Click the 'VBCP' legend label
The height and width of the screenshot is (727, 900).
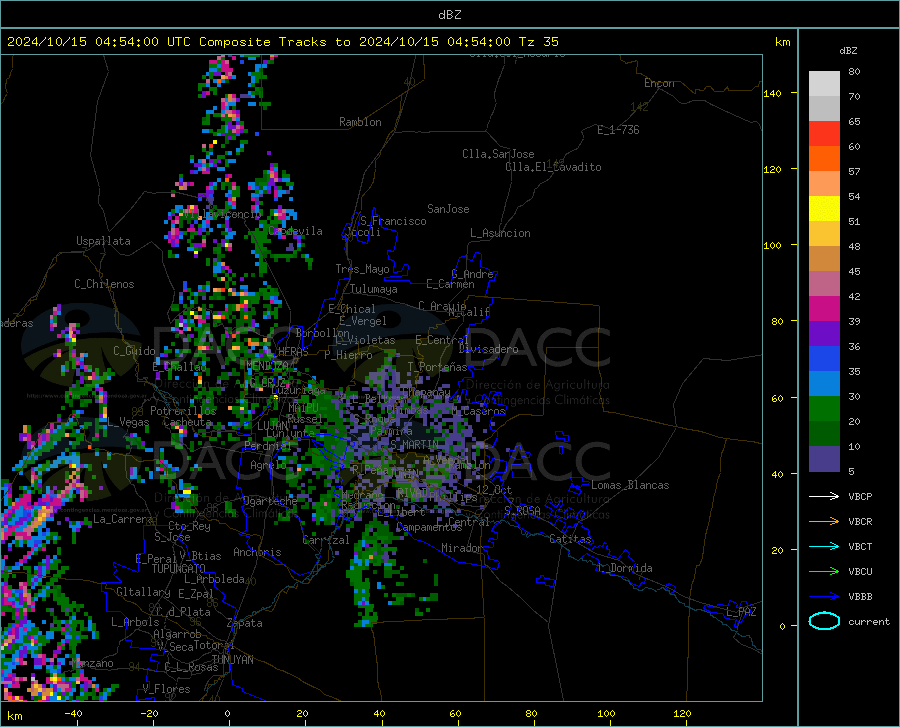point(860,496)
